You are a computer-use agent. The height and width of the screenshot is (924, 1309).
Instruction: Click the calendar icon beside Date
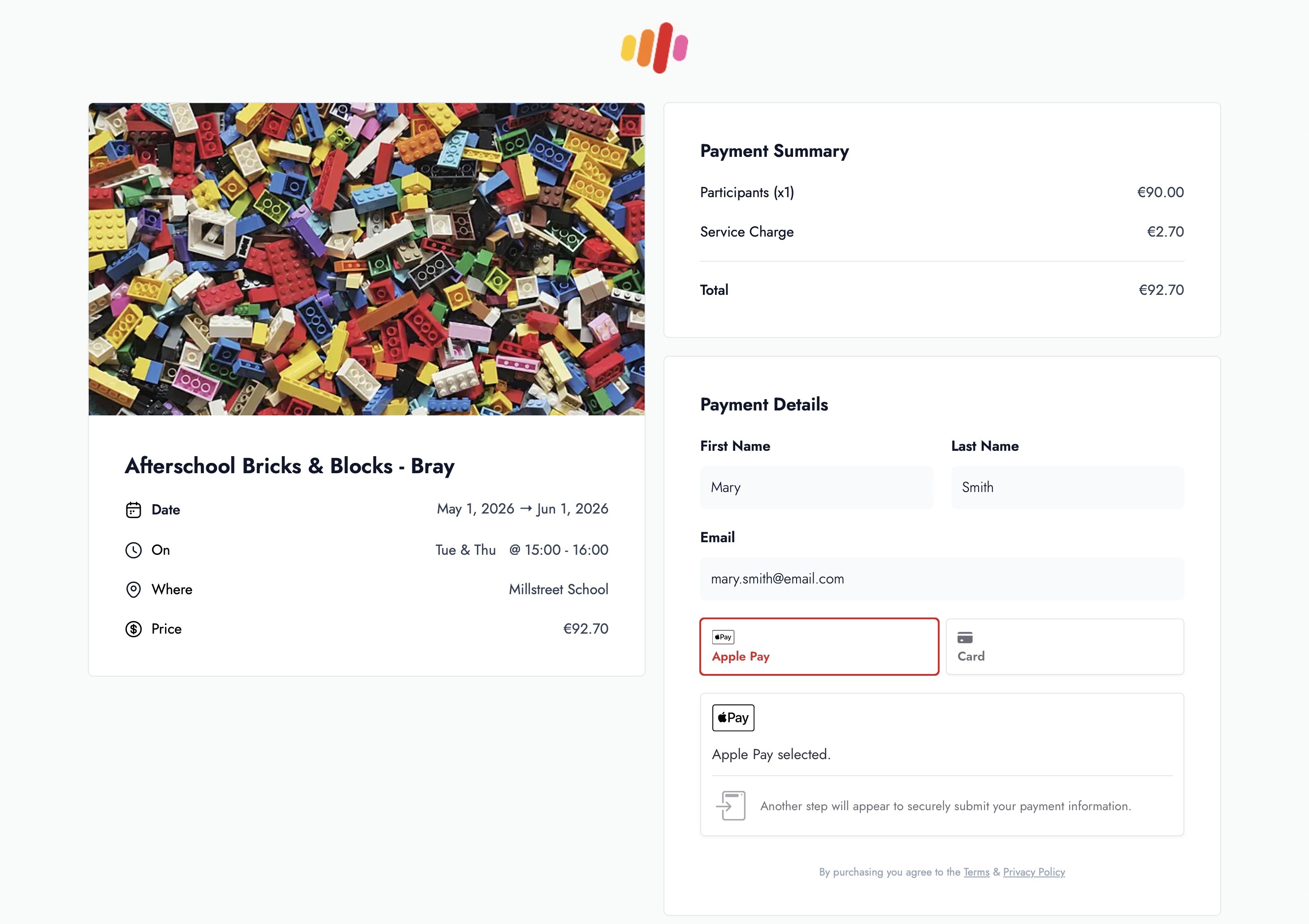point(134,509)
